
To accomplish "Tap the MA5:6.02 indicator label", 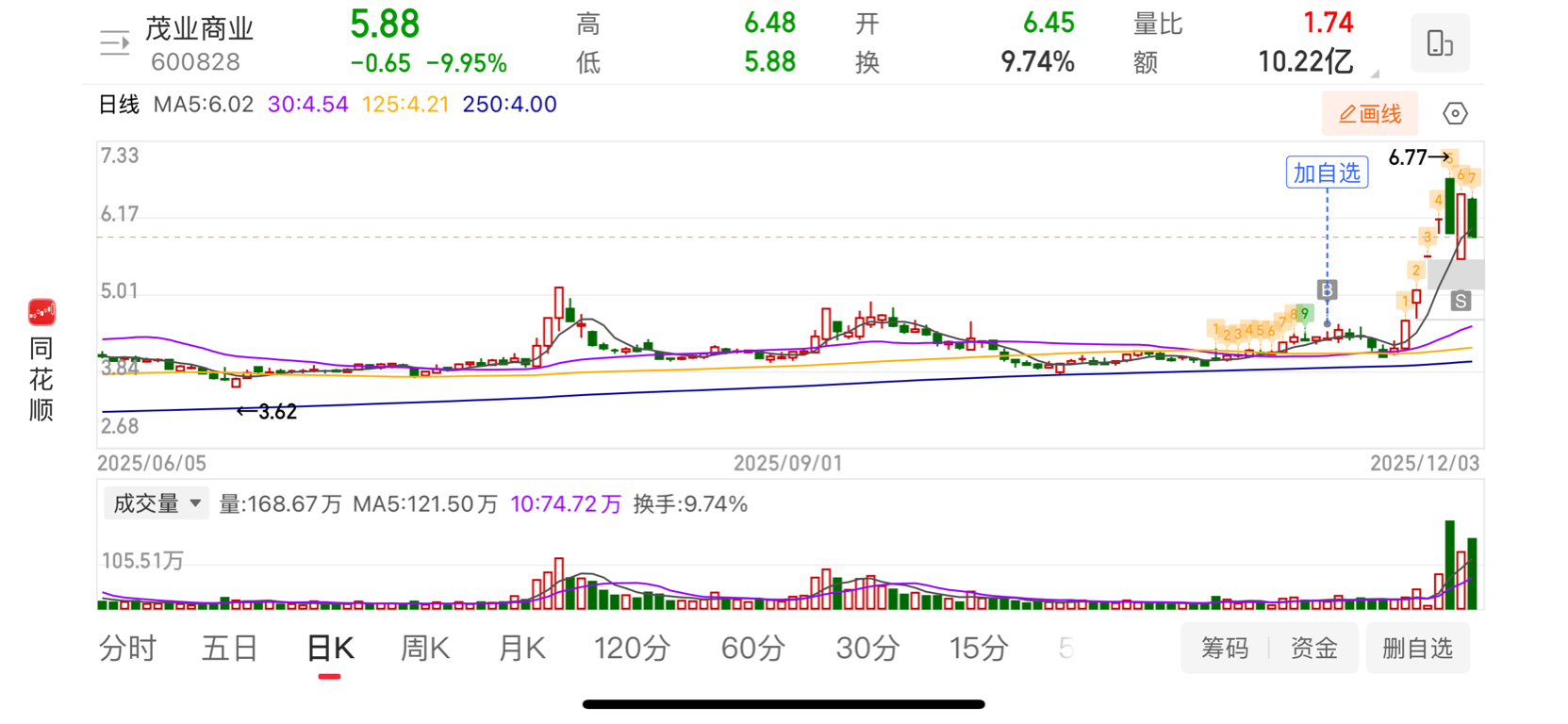I will (x=204, y=105).
